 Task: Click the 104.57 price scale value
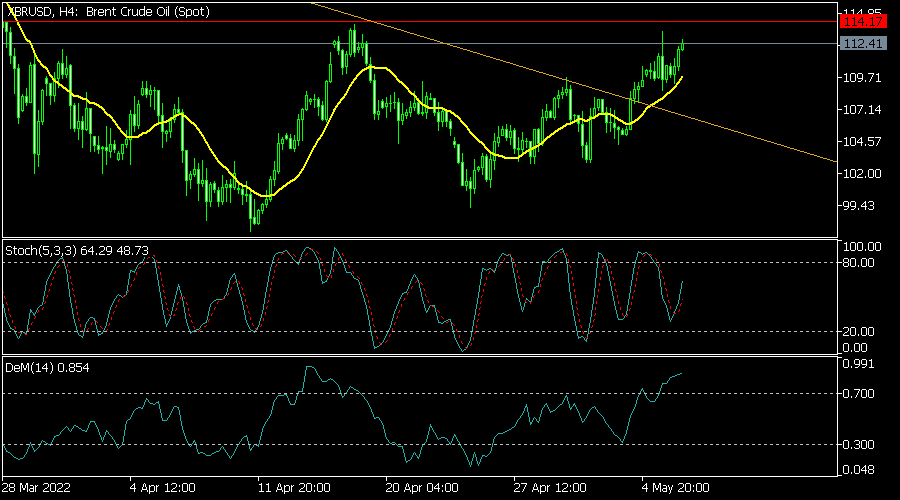tap(862, 142)
